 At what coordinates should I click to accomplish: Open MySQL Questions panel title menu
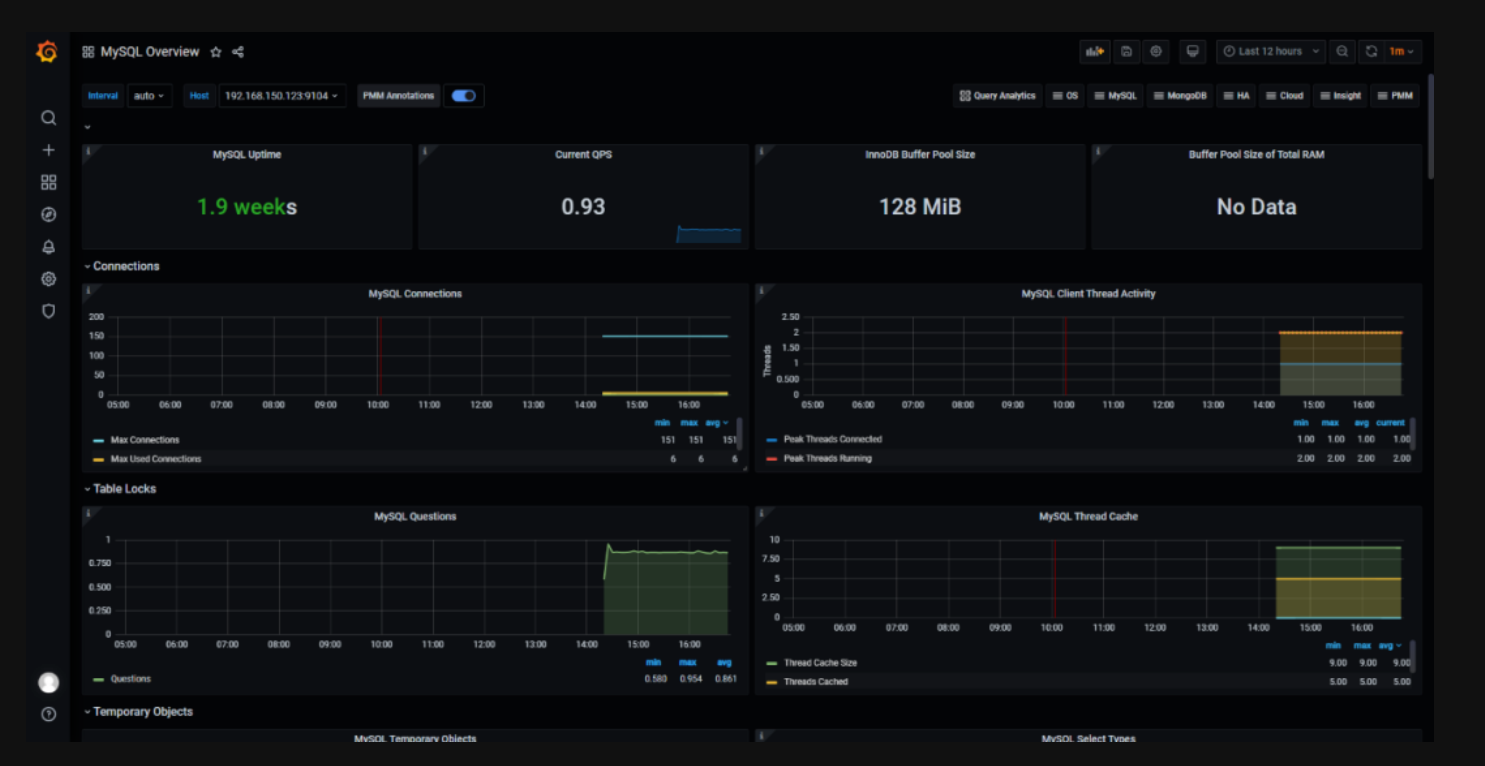(x=415, y=517)
